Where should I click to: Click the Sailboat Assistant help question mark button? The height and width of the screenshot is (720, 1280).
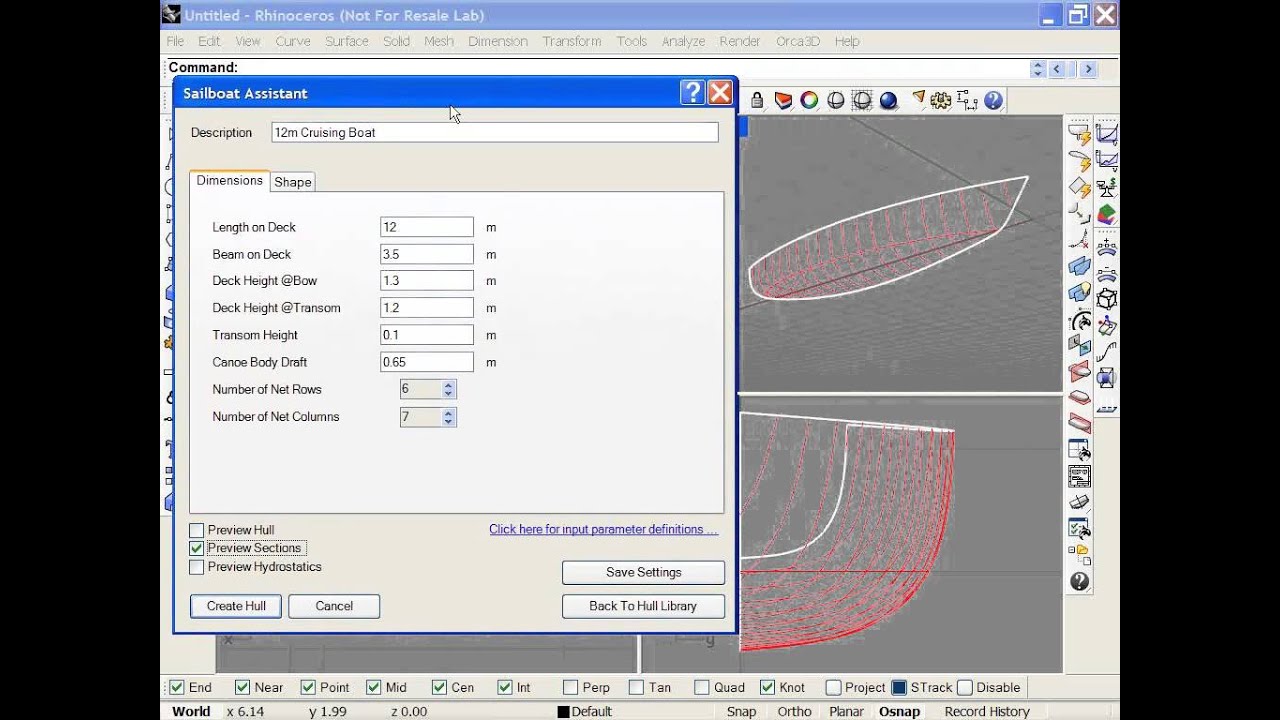pos(692,93)
